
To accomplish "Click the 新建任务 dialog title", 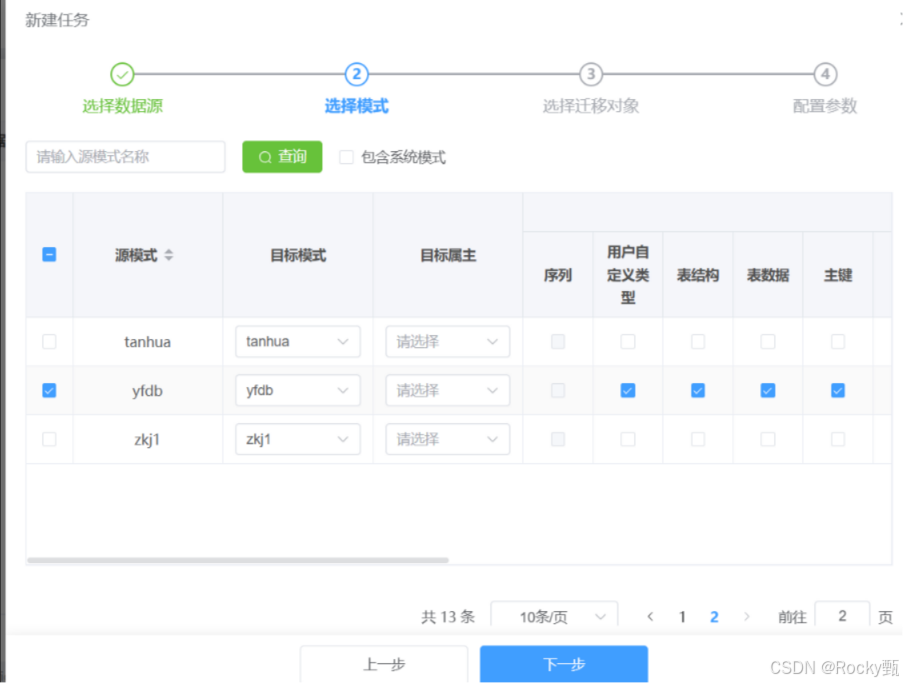I will pos(57,20).
